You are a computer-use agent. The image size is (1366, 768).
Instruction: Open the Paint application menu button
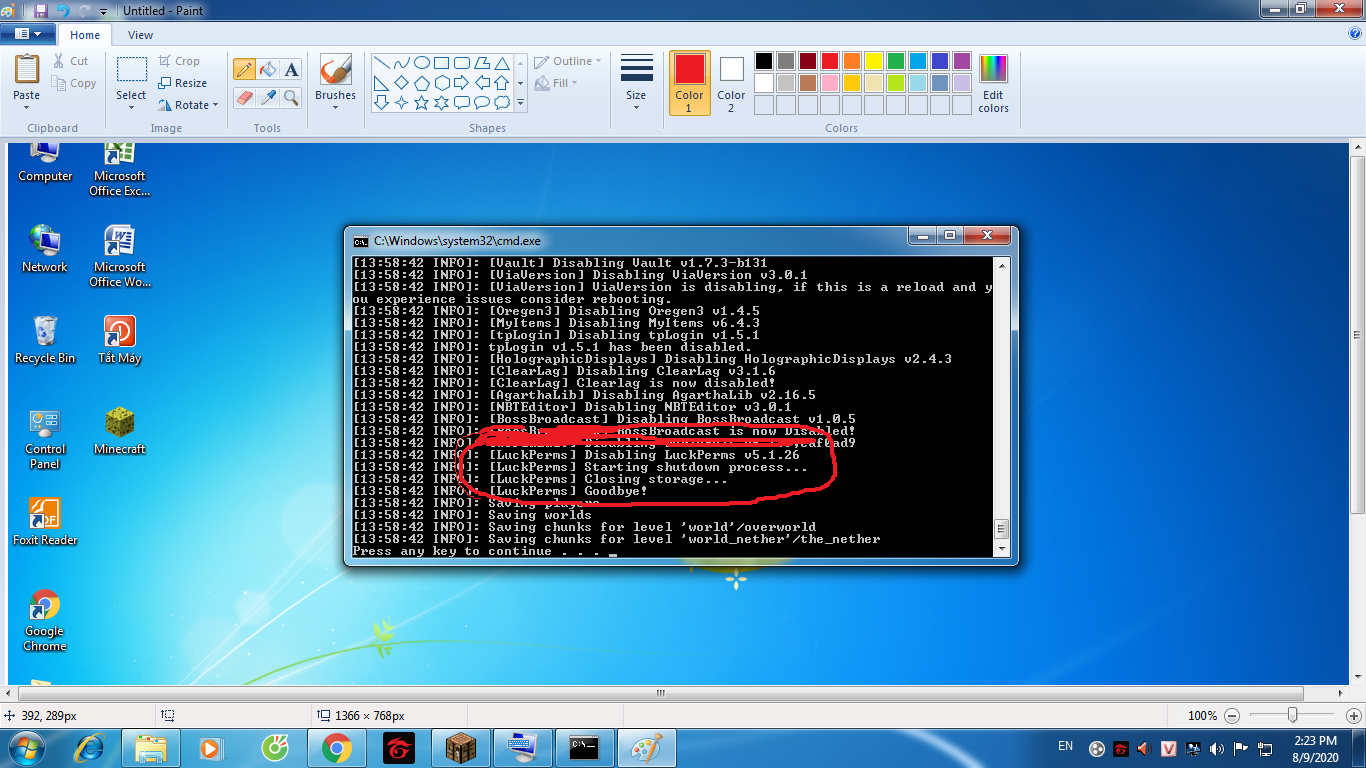tap(28, 34)
